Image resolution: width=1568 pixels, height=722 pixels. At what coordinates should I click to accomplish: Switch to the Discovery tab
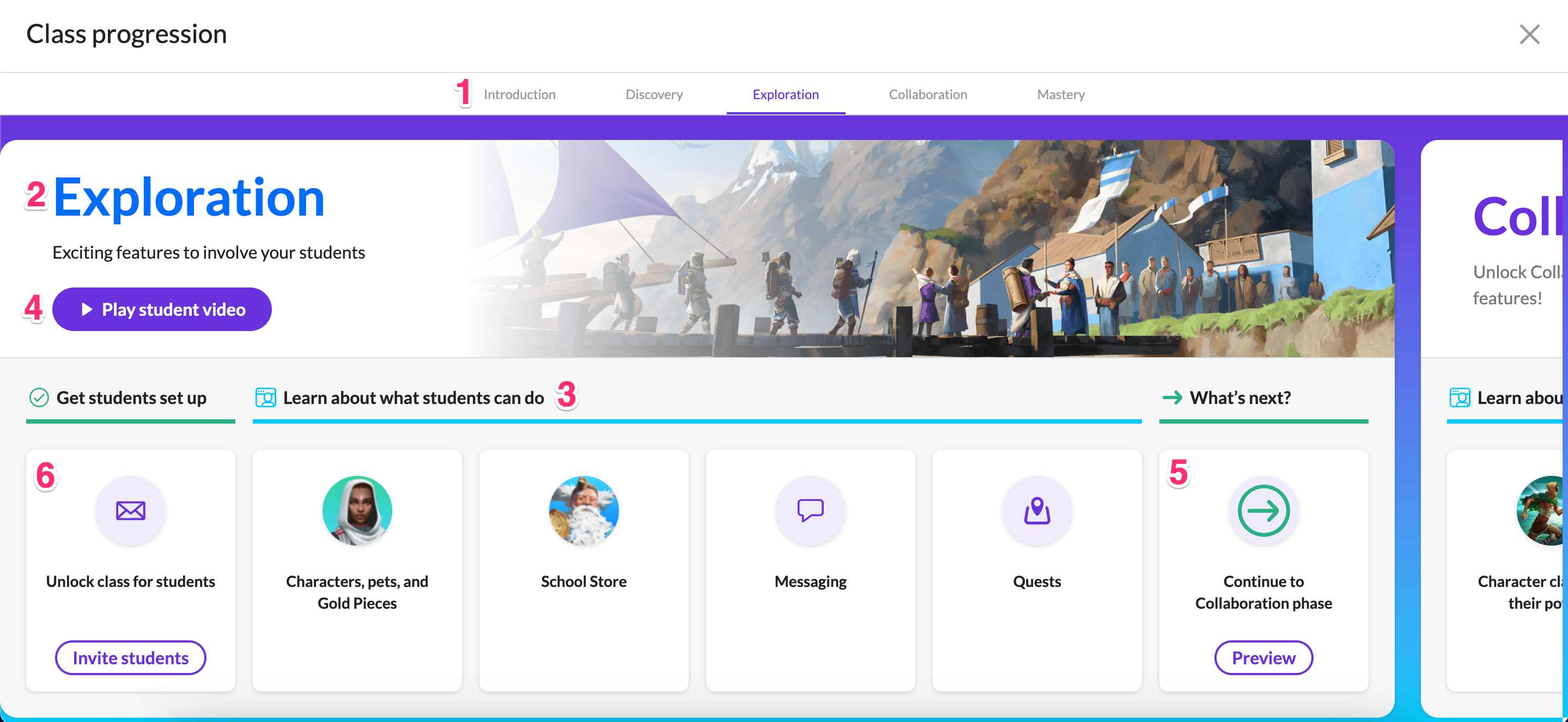(x=654, y=94)
